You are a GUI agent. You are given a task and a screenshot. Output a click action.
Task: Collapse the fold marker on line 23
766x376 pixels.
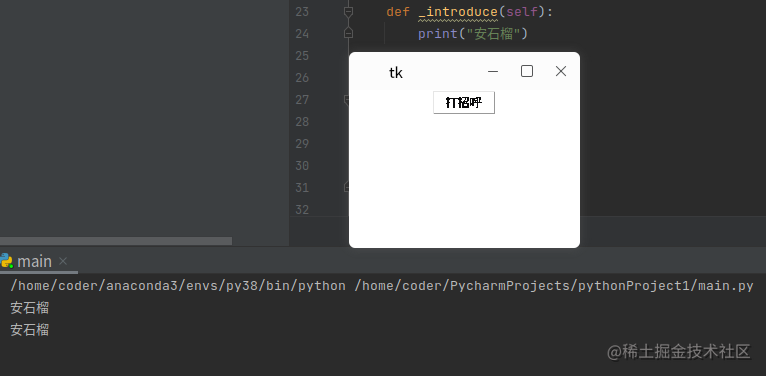[x=348, y=12]
